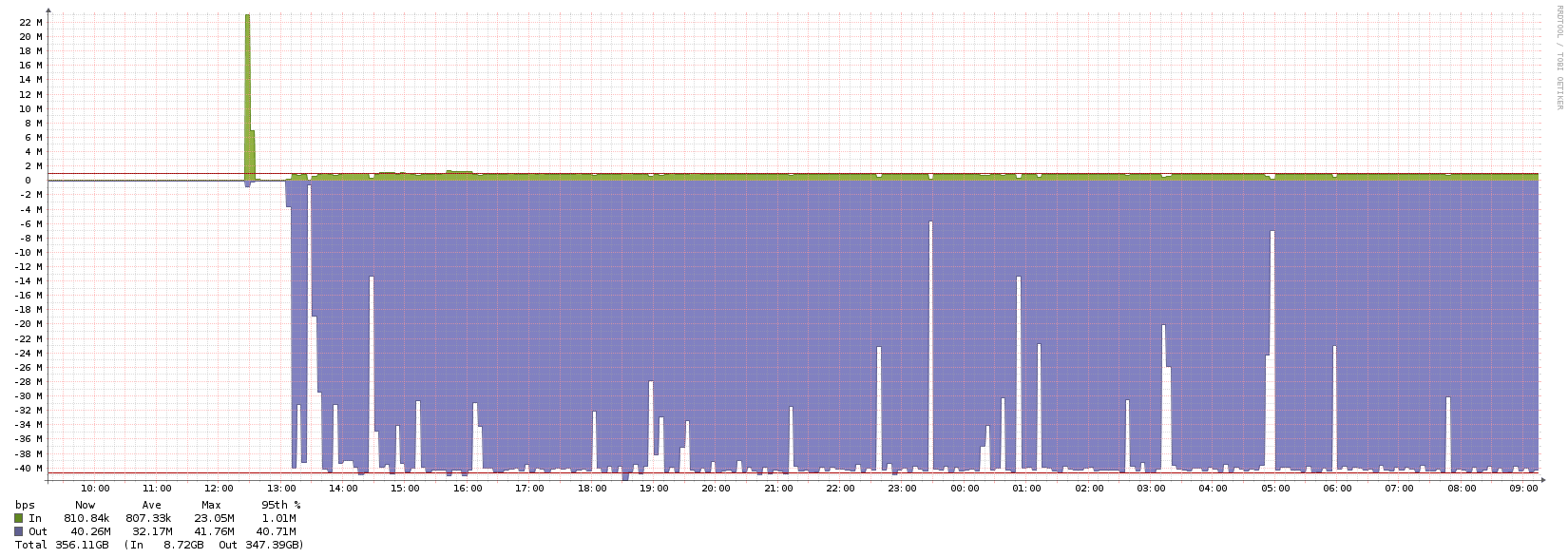This screenshot has width=1568, height=558.
Task: Click the 23:00 time axis label
Action: pos(903,489)
